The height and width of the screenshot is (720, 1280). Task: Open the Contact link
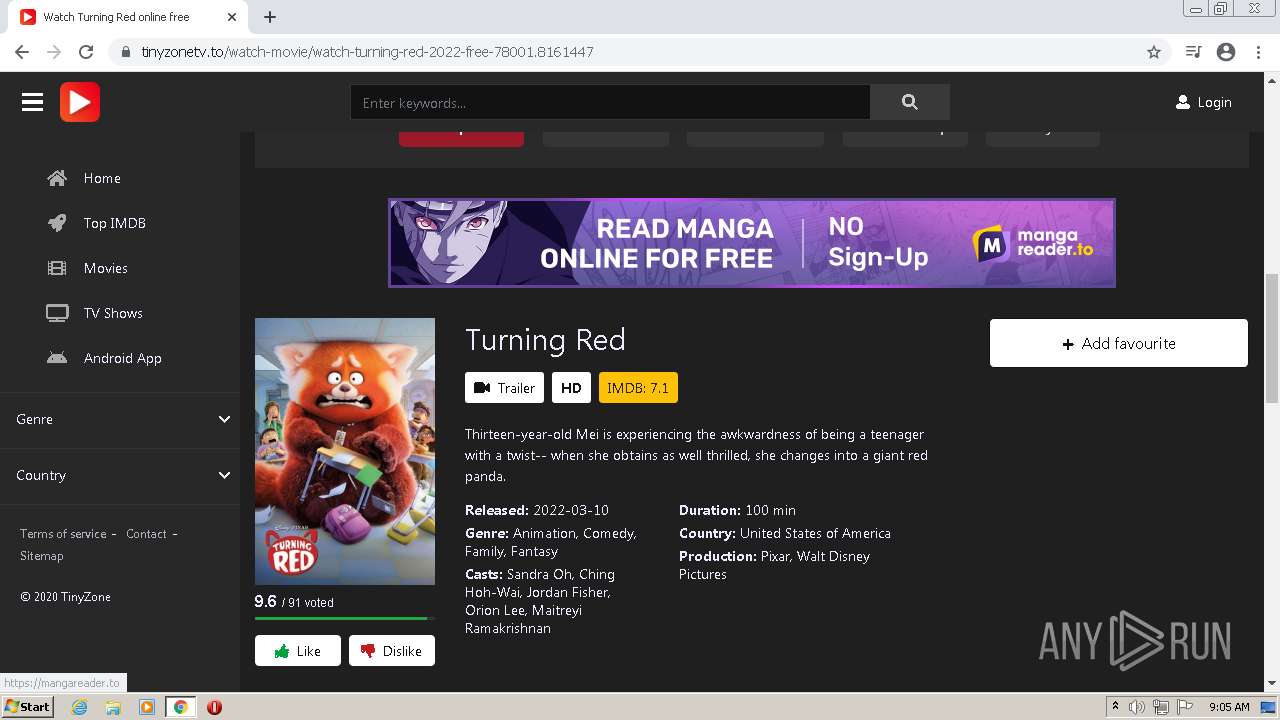pyautogui.click(x=146, y=534)
